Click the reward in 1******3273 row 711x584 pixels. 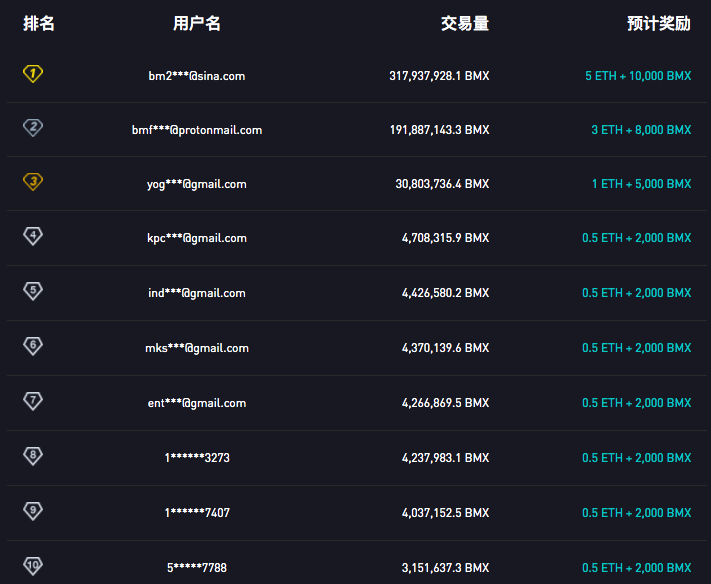coord(637,458)
